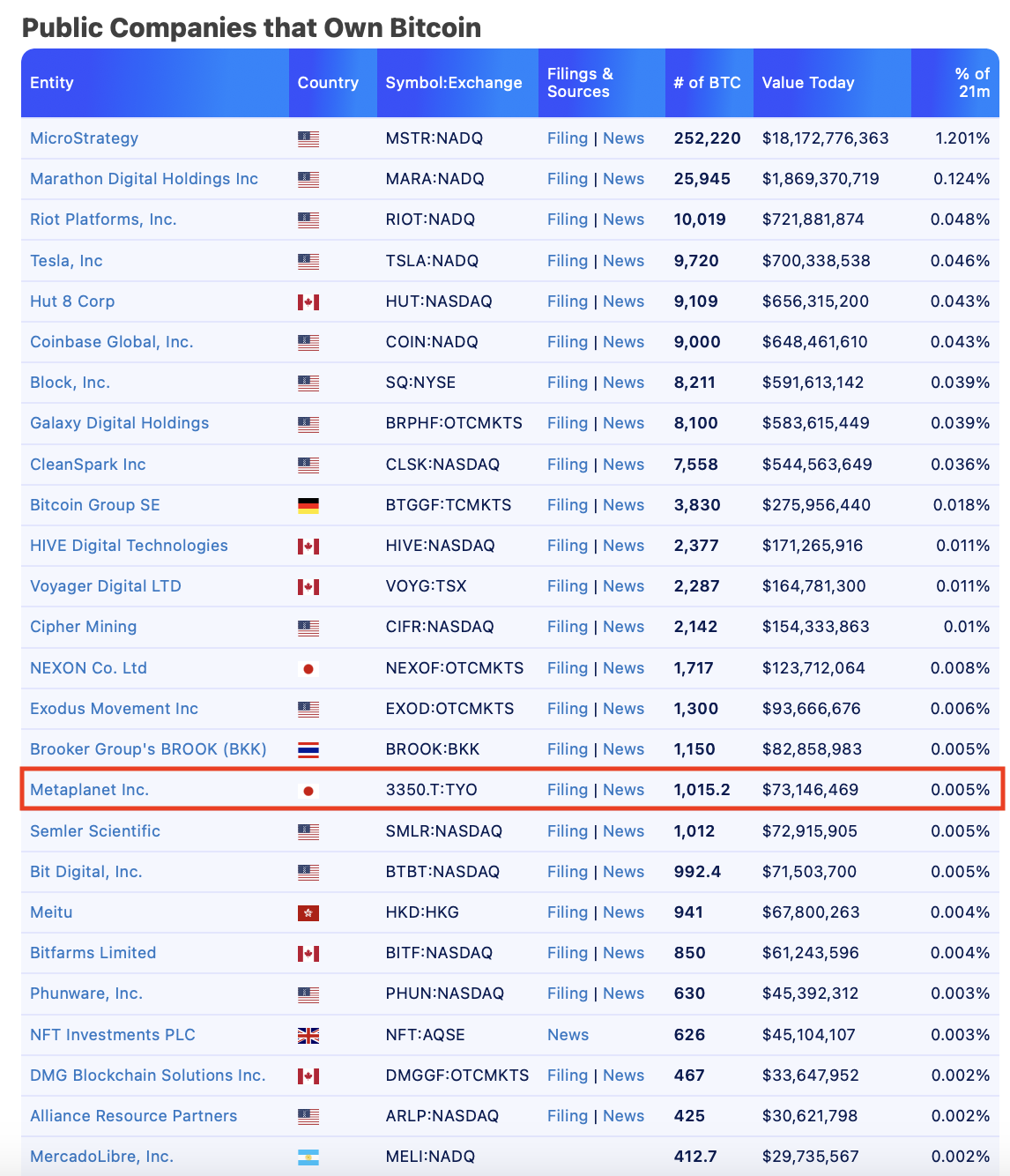Click the Thailand flag in Brooker Group row
Image resolution: width=1010 pixels, height=1176 pixels.
coord(308,750)
